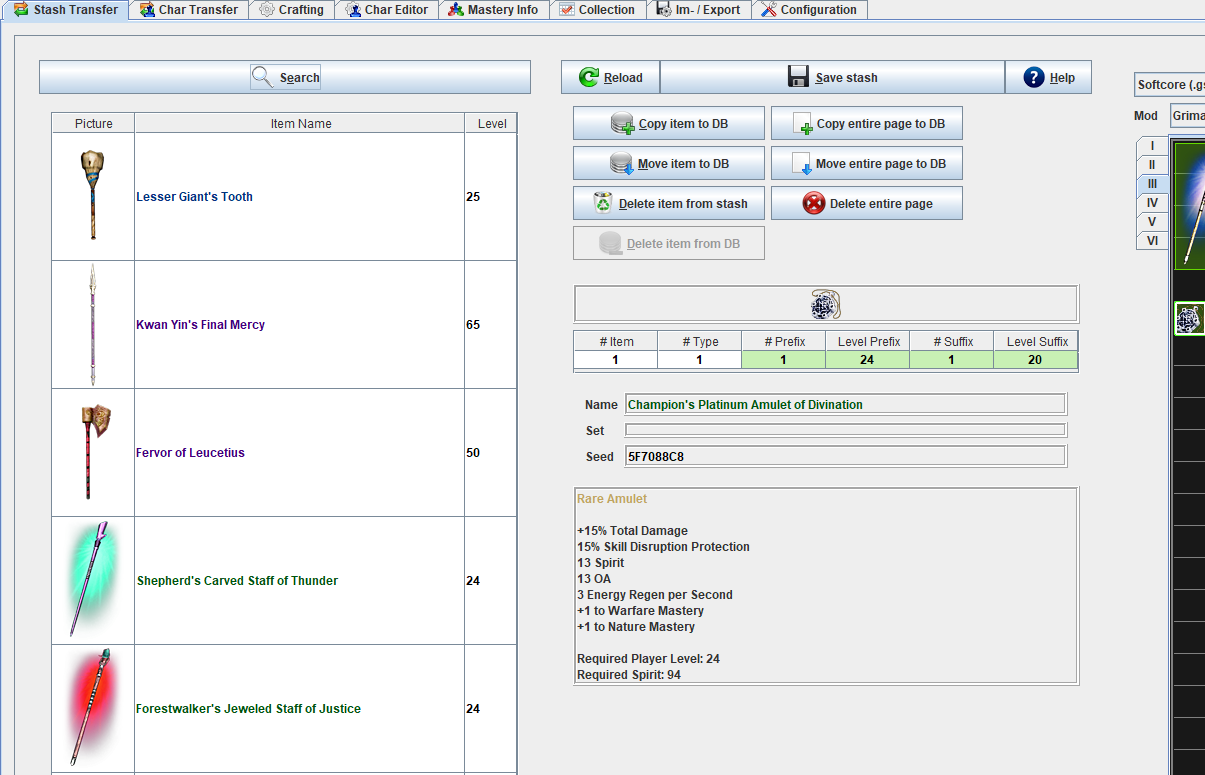Image resolution: width=1205 pixels, height=775 pixels.
Task: Select the Kwan Yin's Final Mercy spear icon
Action: (93, 324)
